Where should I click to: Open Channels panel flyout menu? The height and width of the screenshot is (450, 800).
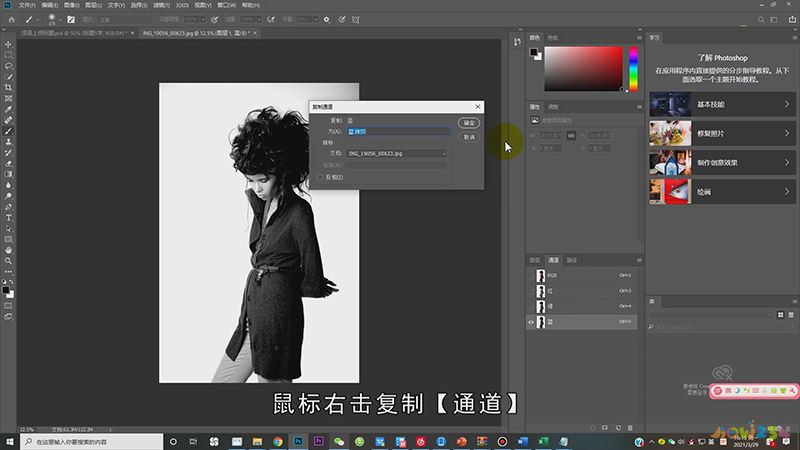point(639,260)
